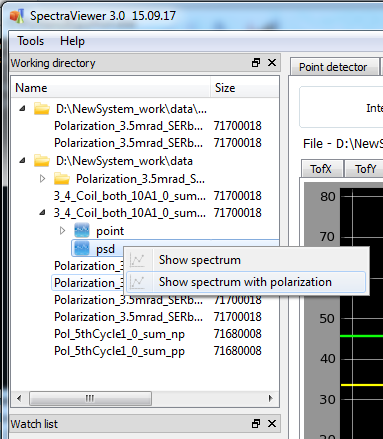Collapse the expanded 3_4_Coil_both_10A1_0_sum... file
Image resolution: width=383 pixels, height=439 pixels.
[x=42, y=212]
